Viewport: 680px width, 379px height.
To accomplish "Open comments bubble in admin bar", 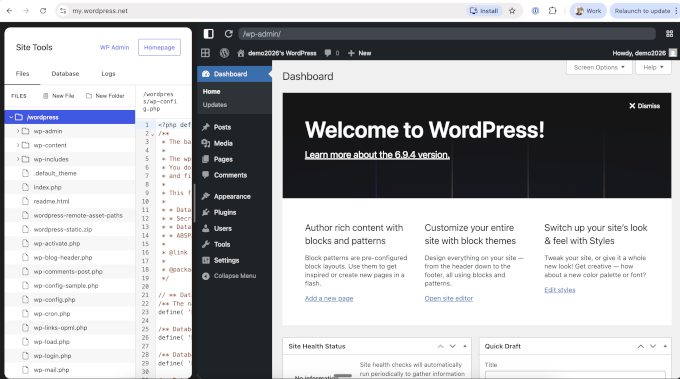I will [x=332, y=53].
